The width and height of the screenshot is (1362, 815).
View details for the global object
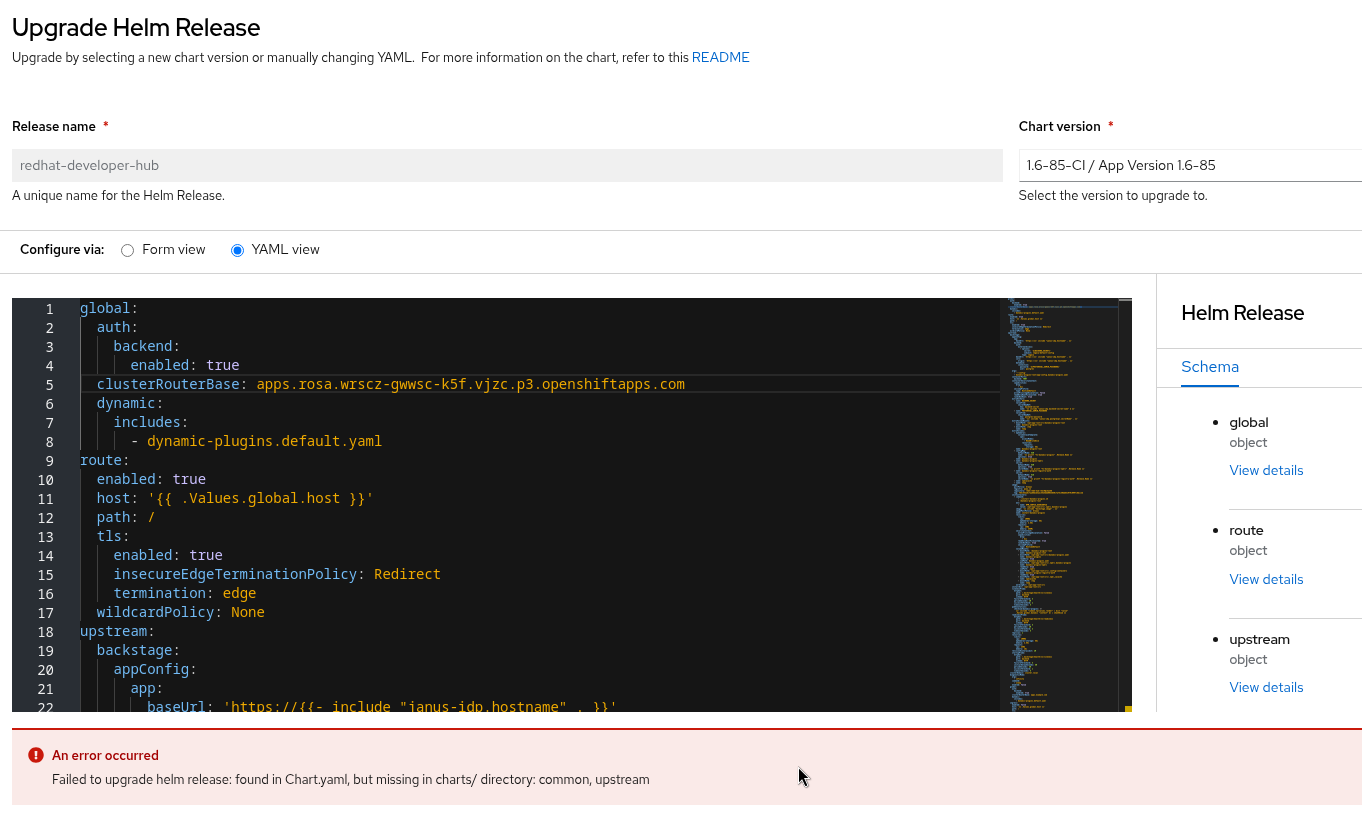click(1265, 471)
